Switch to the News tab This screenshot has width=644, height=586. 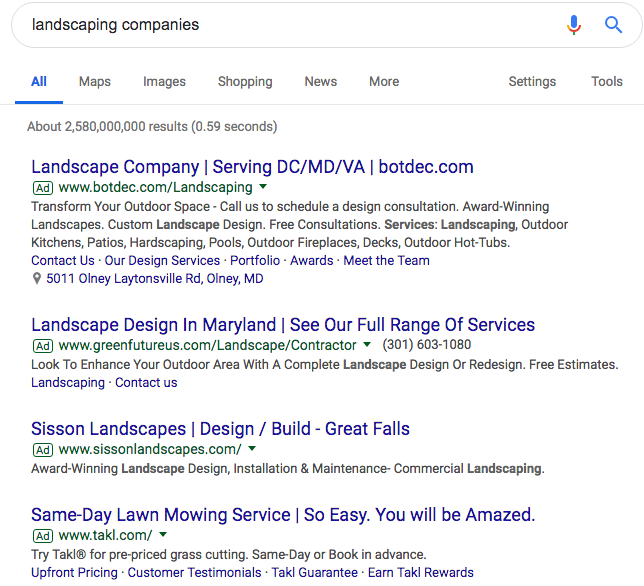coord(321,81)
